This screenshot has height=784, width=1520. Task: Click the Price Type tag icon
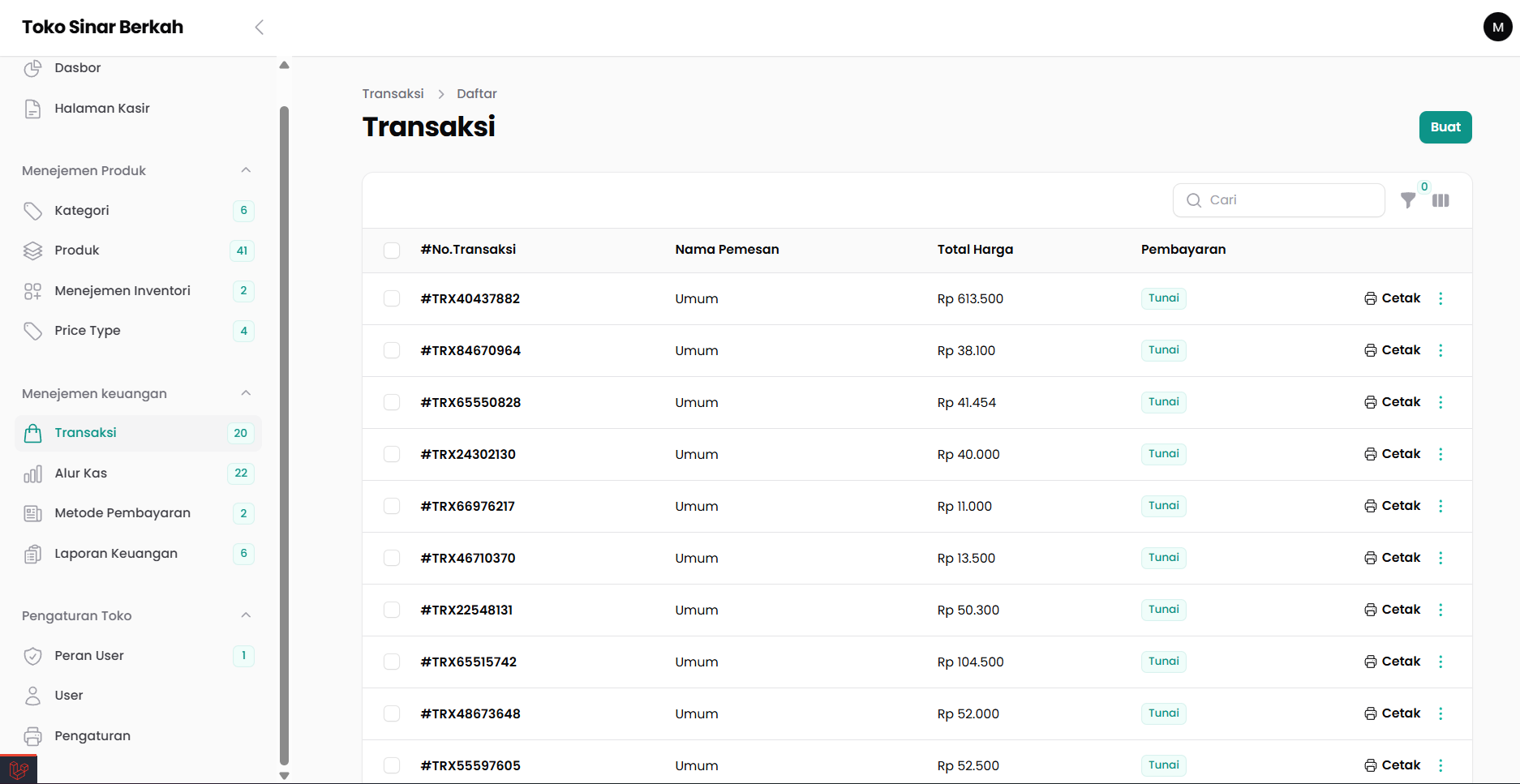[32, 331]
